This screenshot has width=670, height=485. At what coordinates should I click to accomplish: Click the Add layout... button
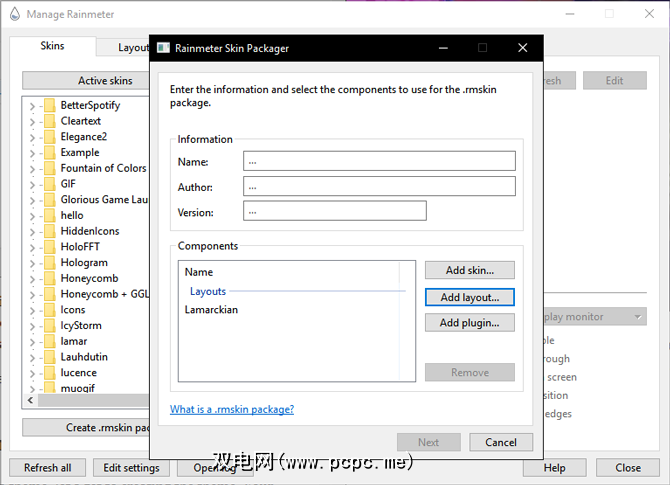point(470,297)
